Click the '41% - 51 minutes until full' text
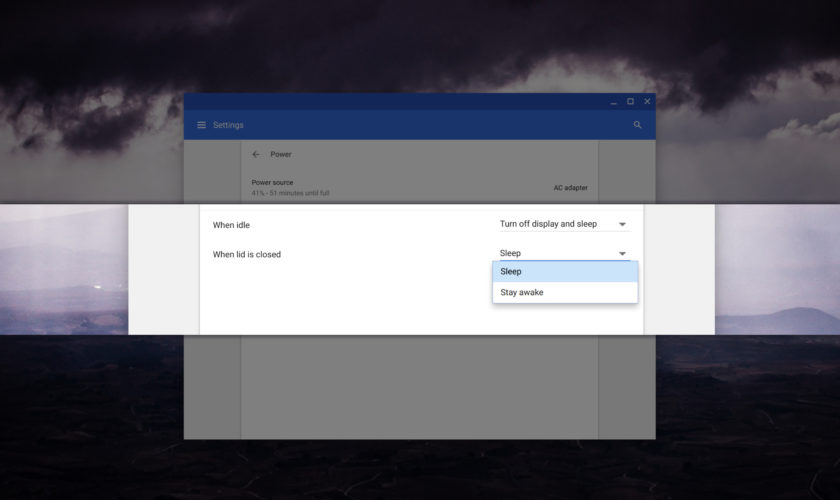The height and width of the screenshot is (500, 840). [290, 193]
